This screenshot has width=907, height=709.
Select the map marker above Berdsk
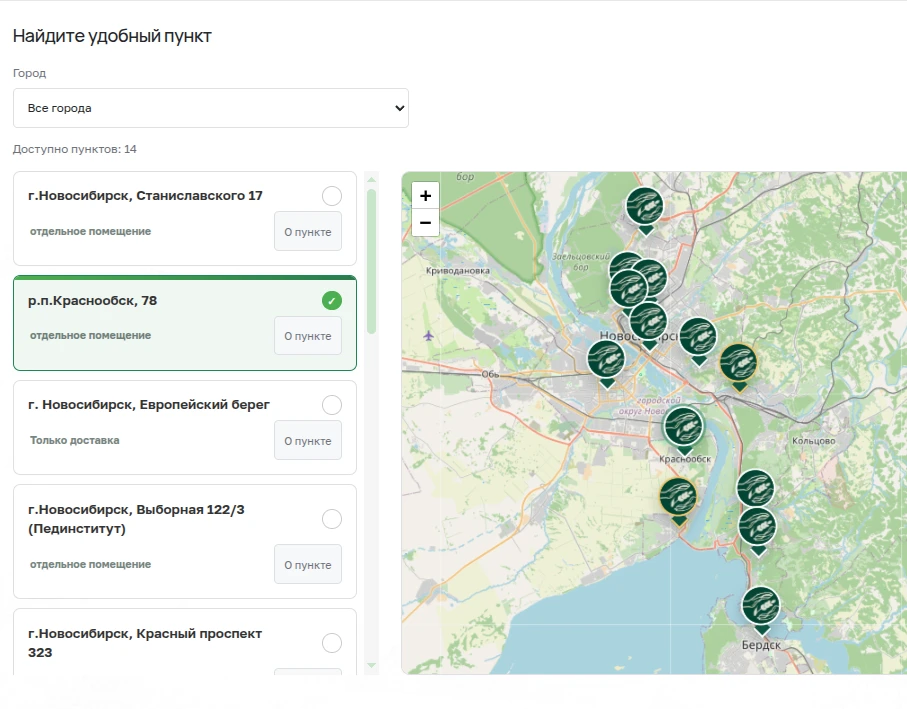pyautogui.click(x=761, y=608)
